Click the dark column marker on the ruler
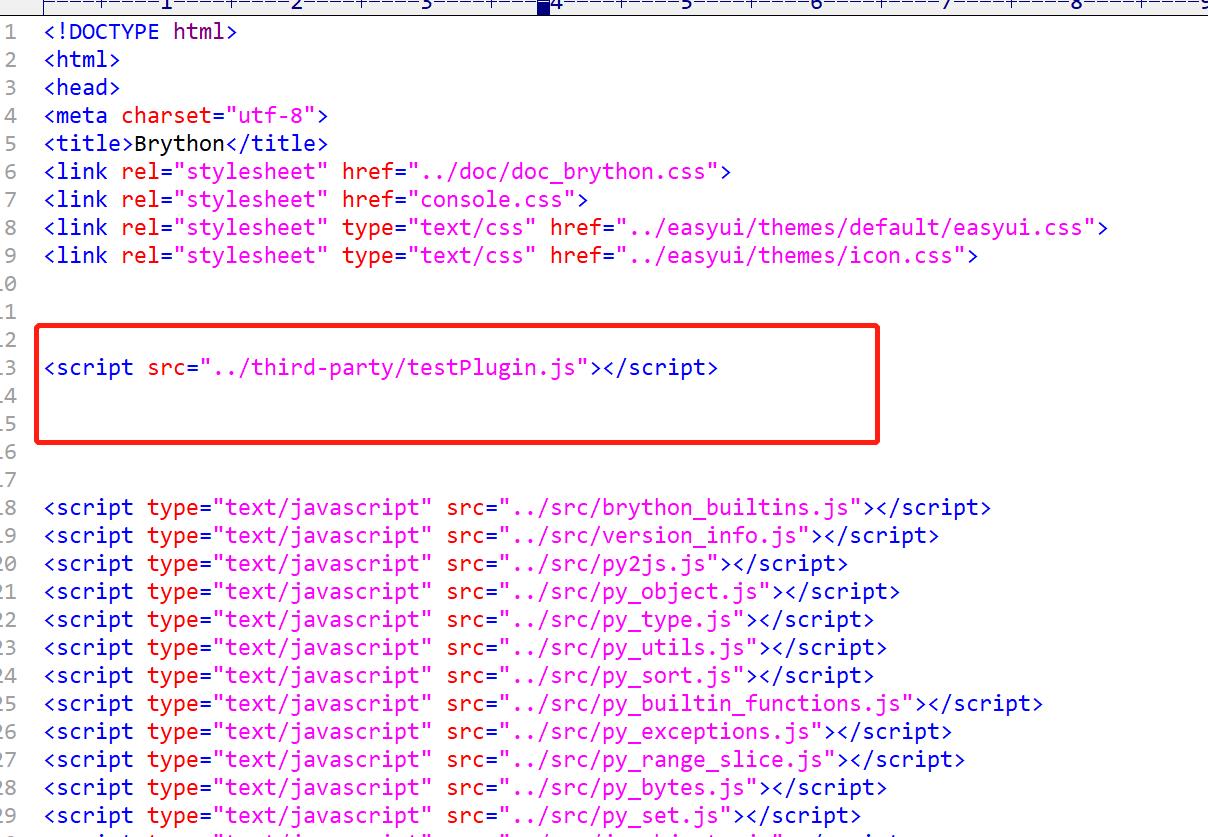Viewport: 1208px width, 837px height. pos(544,6)
